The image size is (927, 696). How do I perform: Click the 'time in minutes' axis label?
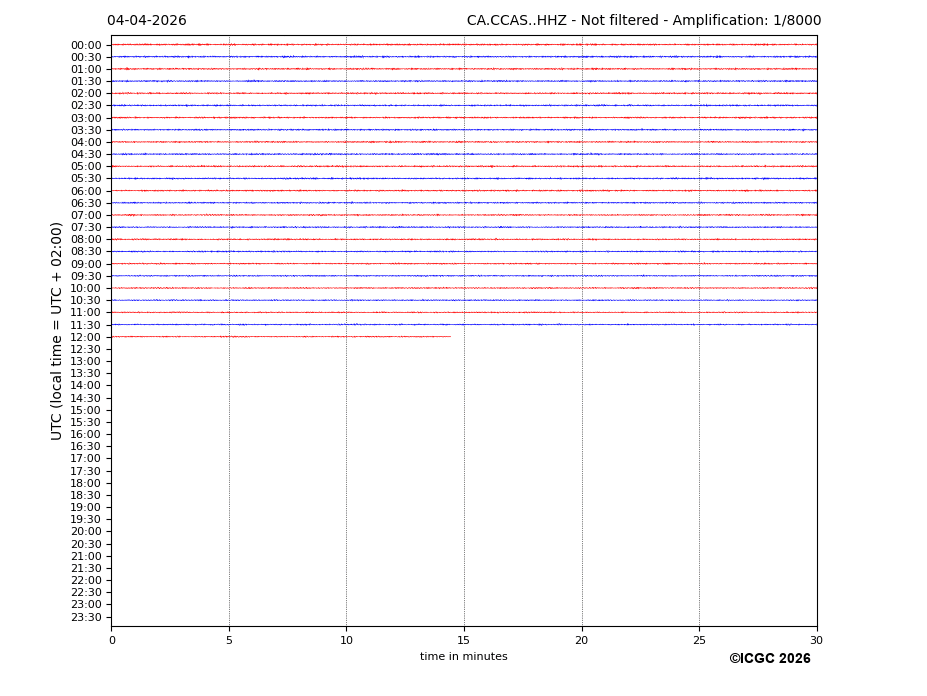[x=463, y=657]
